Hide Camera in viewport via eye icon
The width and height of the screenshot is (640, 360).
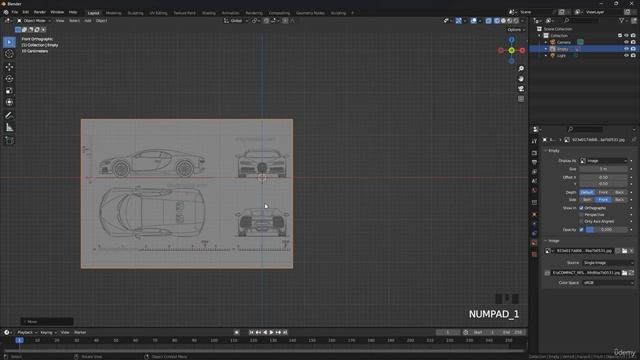626,42
